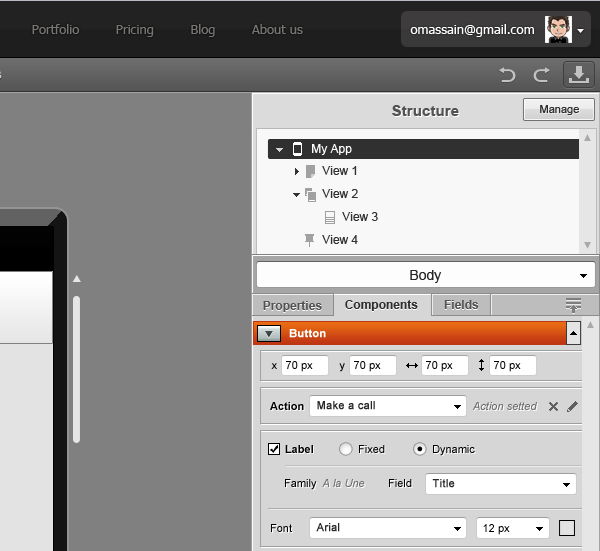Click the page icon of View 1
Viewport: 600px width, 551px height.
tap(311, 171)
